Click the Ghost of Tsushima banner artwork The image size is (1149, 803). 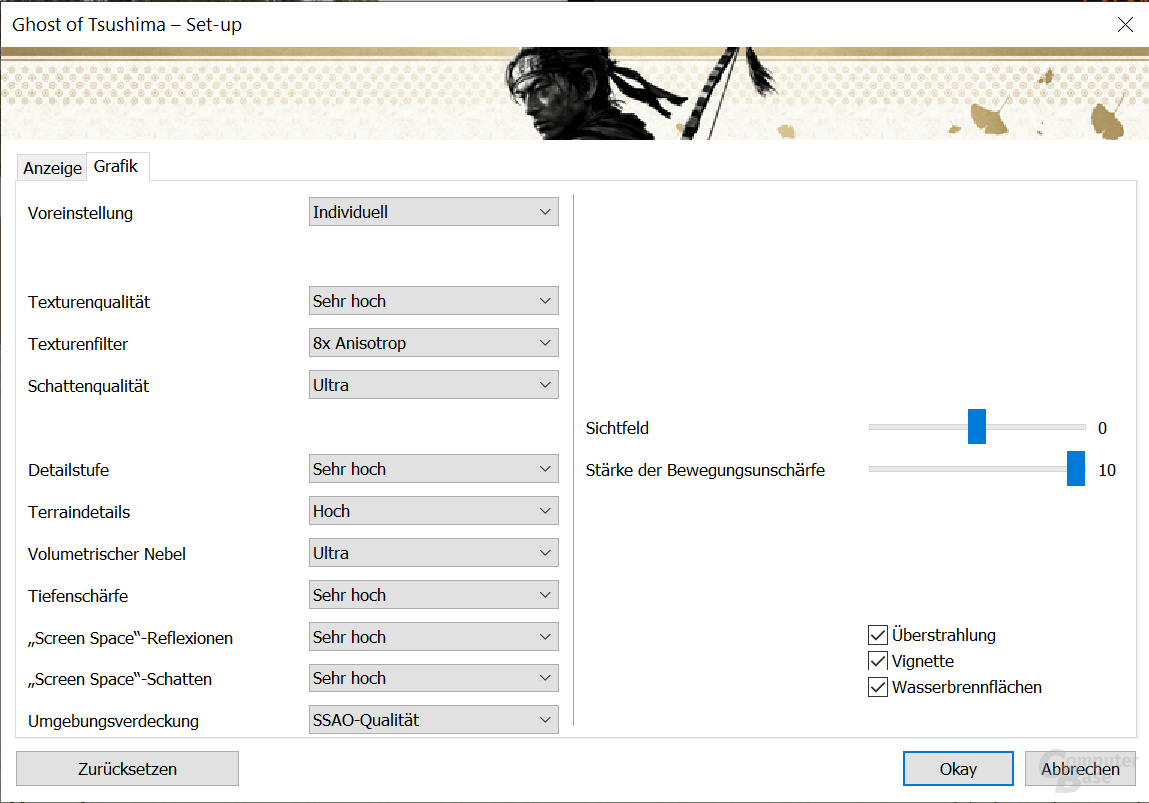[574, 94]
